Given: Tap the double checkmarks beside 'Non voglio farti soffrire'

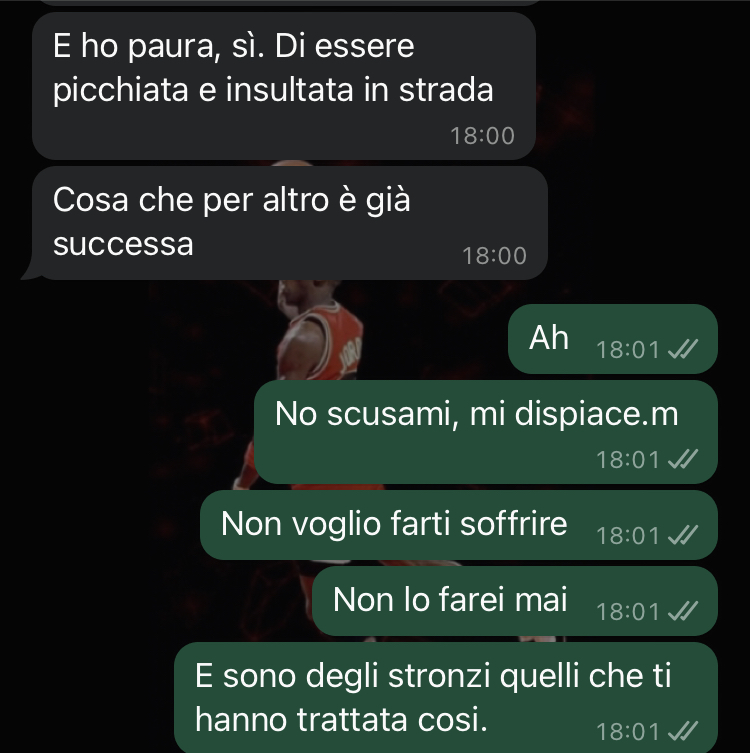Looking at the screenshot, I should [683, 535].
